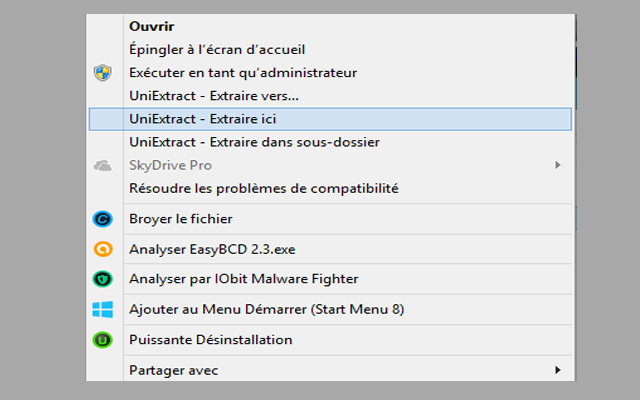This screenshot has height=400, width=640.
Task: Open the Partager avec menu entry
Action: pos(173,371)
